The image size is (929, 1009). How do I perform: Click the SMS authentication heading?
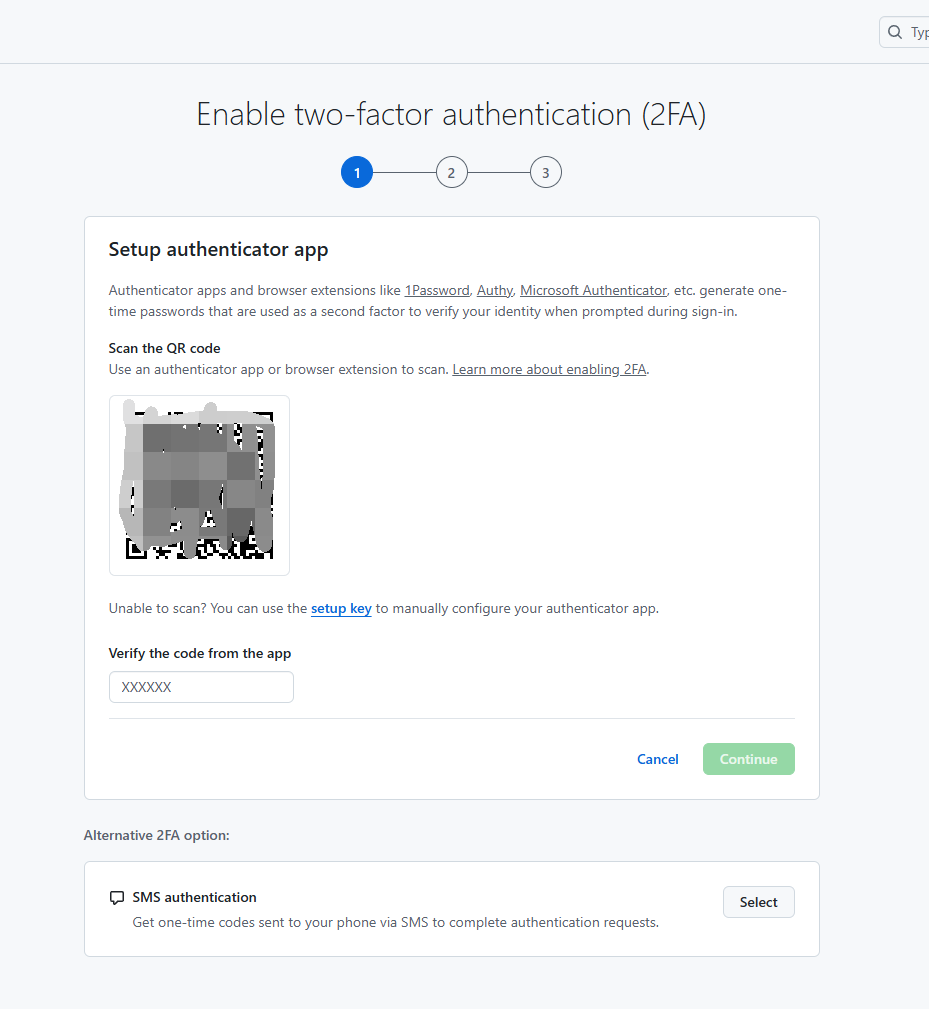(x=194, y=897)
